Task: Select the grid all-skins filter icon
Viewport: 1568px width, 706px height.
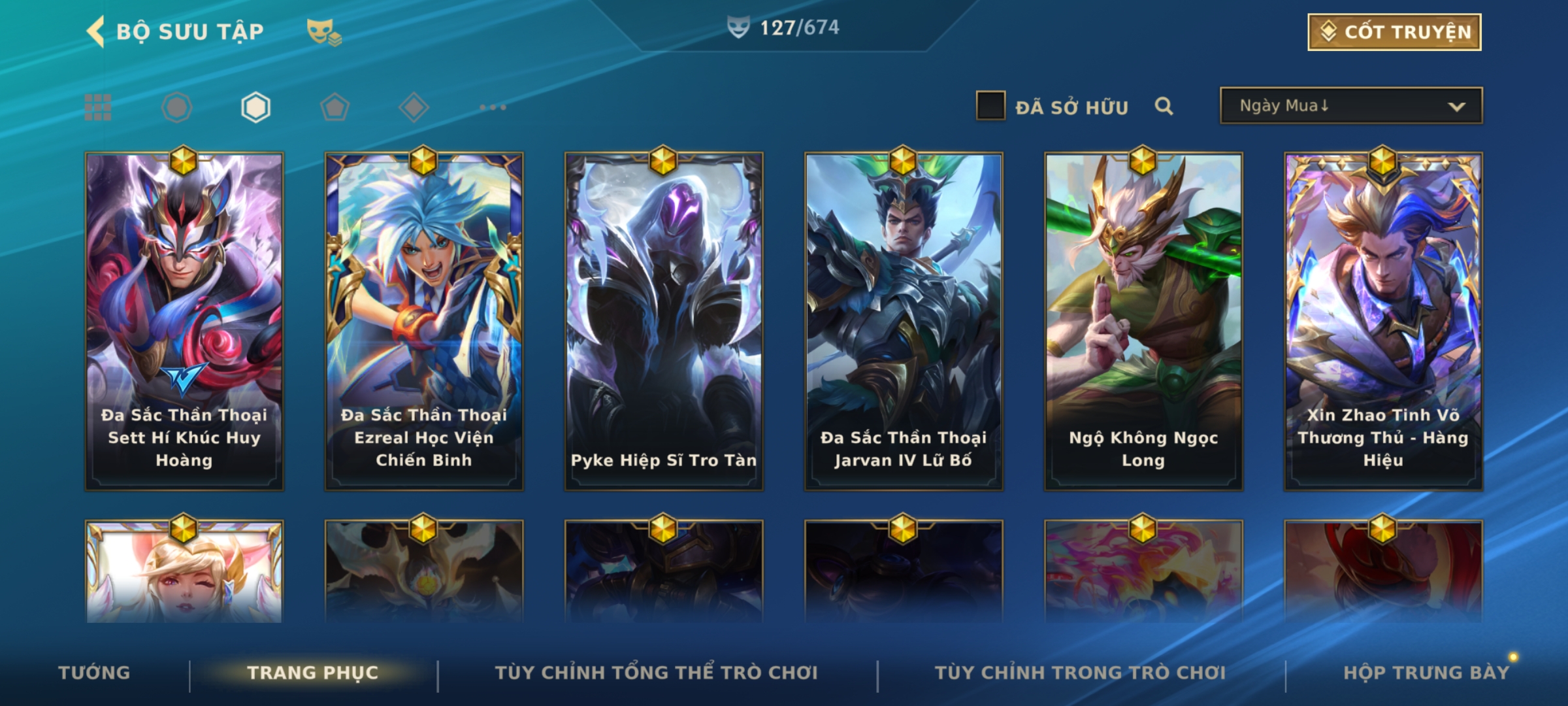Action: click(x=98, y=107)
